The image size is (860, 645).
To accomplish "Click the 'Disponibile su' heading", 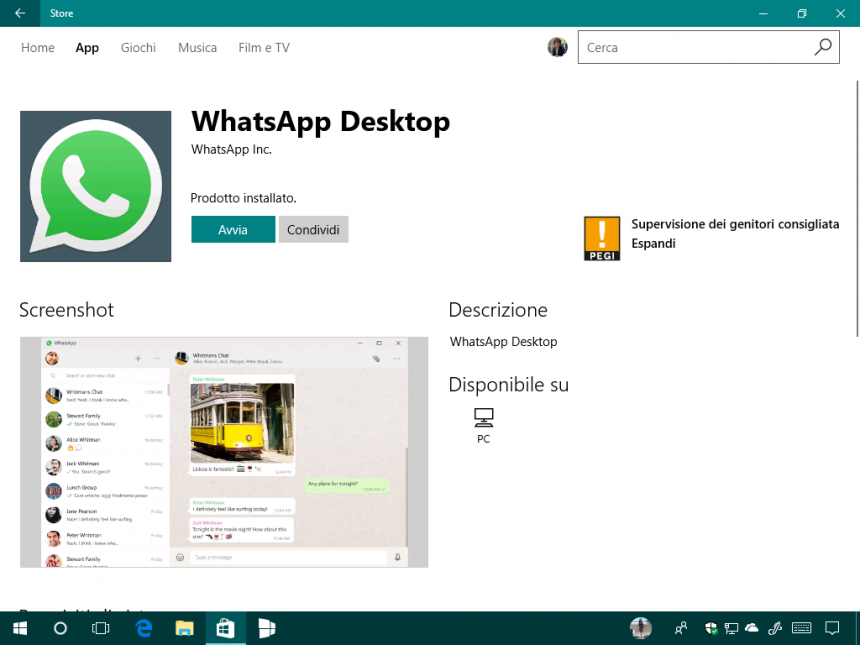I will (x=508, y=384).
